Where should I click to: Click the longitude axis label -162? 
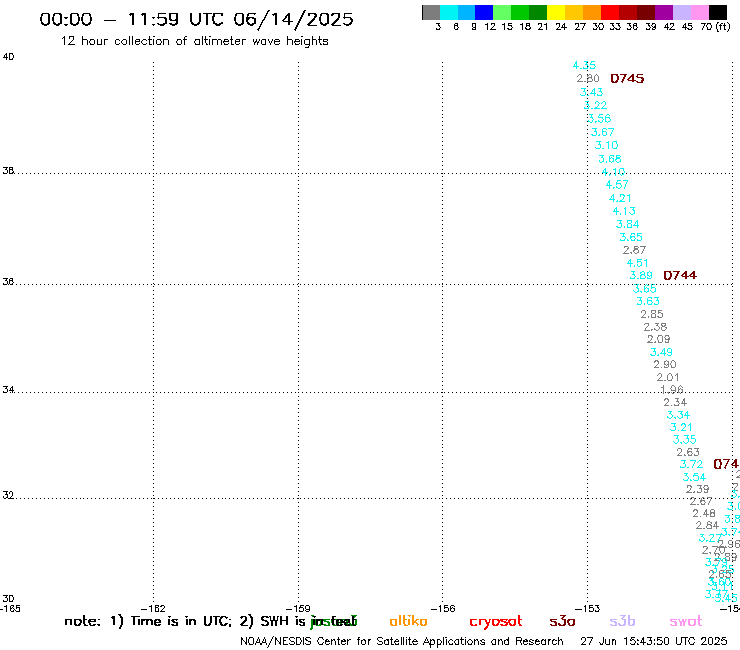pos(153,608)
